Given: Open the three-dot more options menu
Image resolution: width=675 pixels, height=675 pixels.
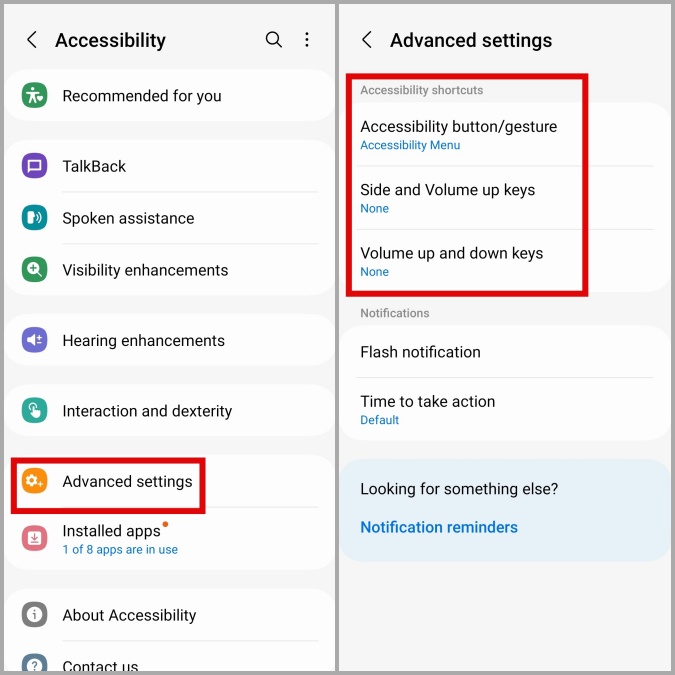Looking at the screenshot, I should point(307,40).
